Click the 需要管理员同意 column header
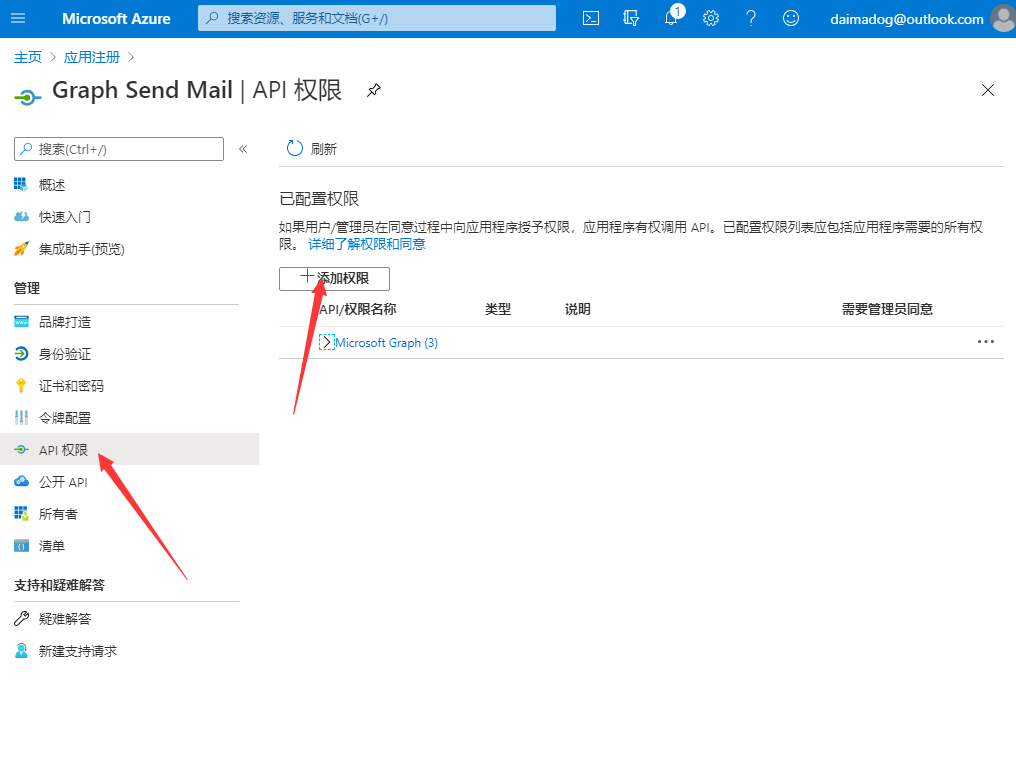Viewport: 1016px width, 776px height. [887, 309]
